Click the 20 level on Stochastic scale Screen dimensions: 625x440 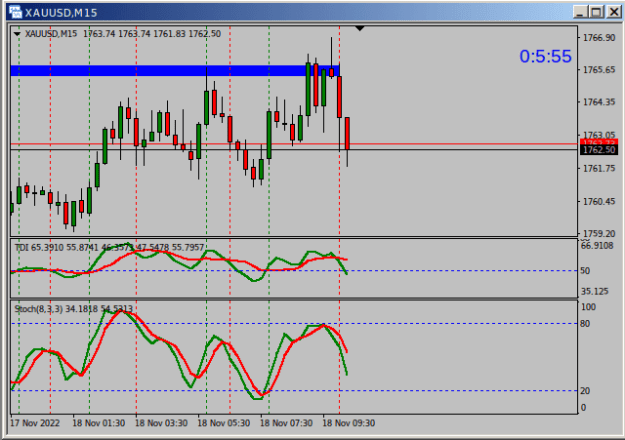click(585, 391)
